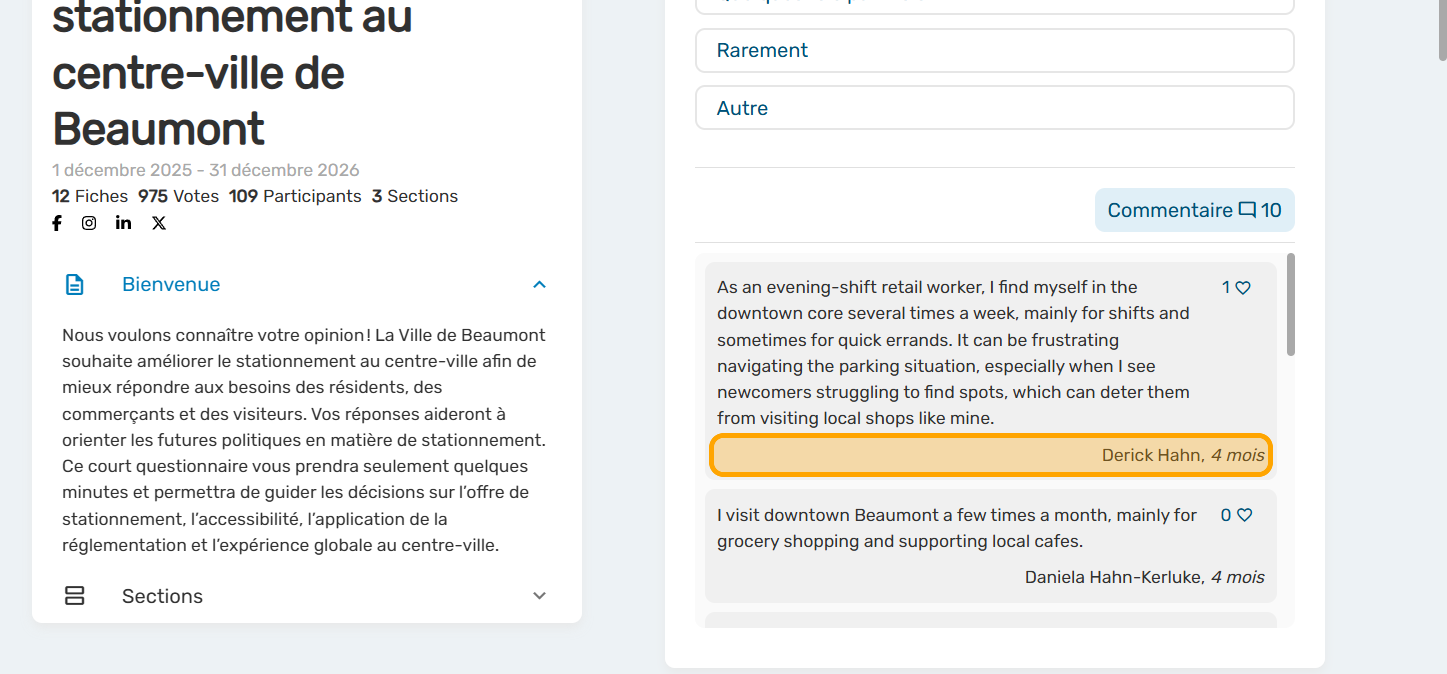The image size is (1447, 674).
Task: Select the "Rarement" answer option
Action: [x=994, y=51]
